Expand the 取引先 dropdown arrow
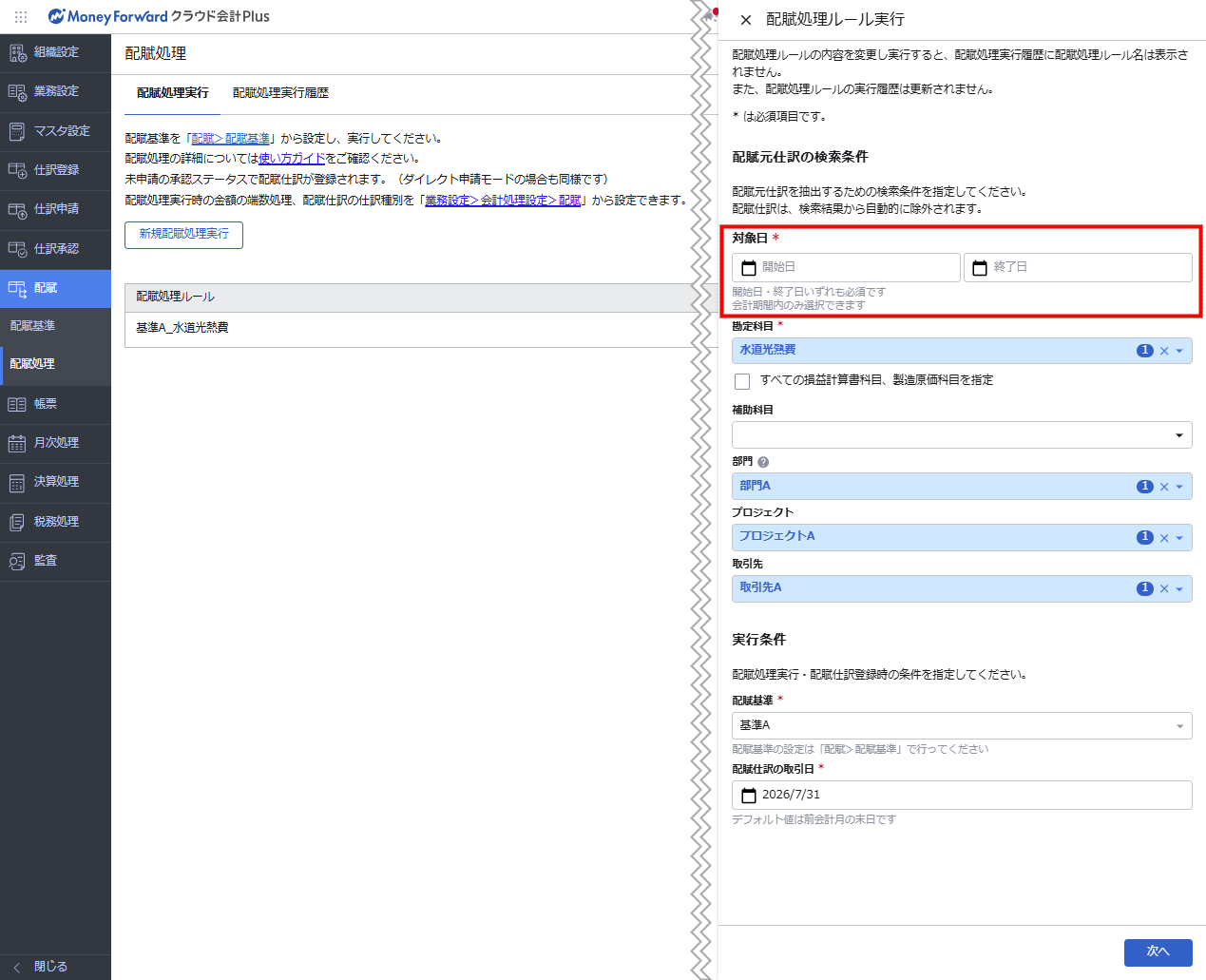The width and height of the screenshot is (1206, 980). (x=1179, y=589)
